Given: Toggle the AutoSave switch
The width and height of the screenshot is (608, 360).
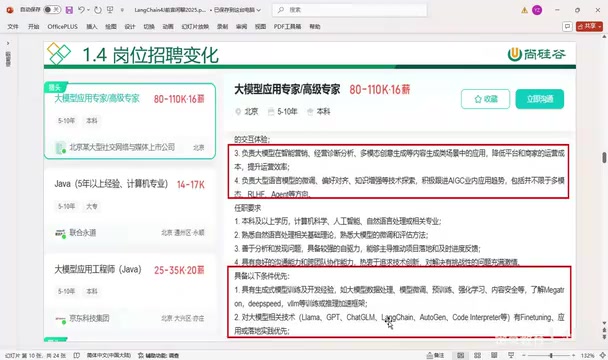Looking at the screenshot, I should point(52,10).
